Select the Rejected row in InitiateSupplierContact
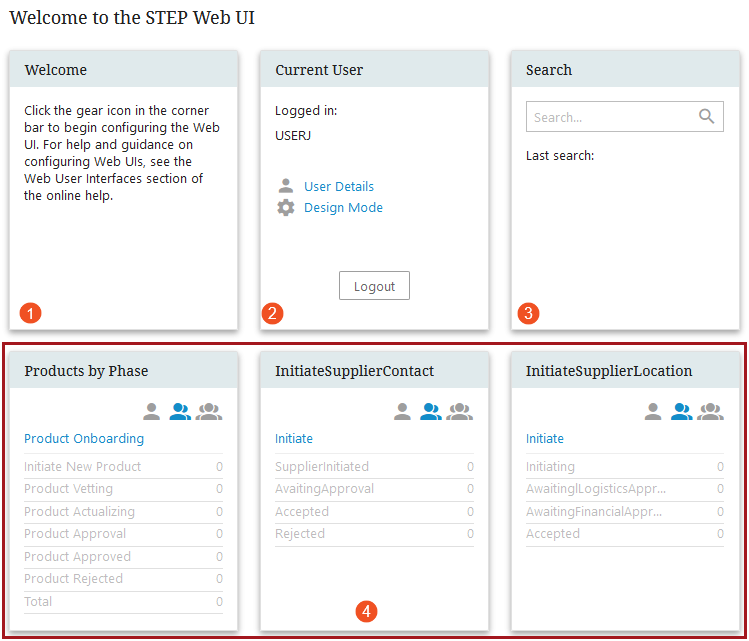 [x=374, y=534]
